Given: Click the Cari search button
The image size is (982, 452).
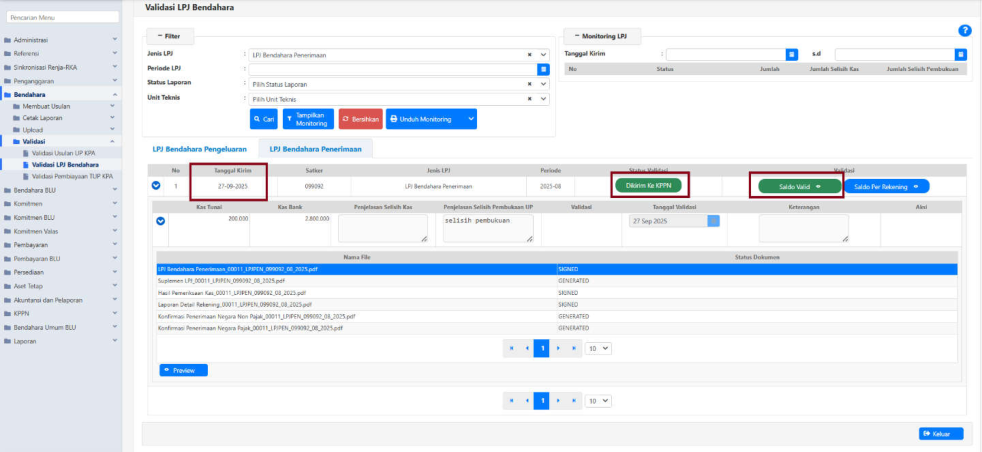Looking at the screenshot, I should coord(265,119).
